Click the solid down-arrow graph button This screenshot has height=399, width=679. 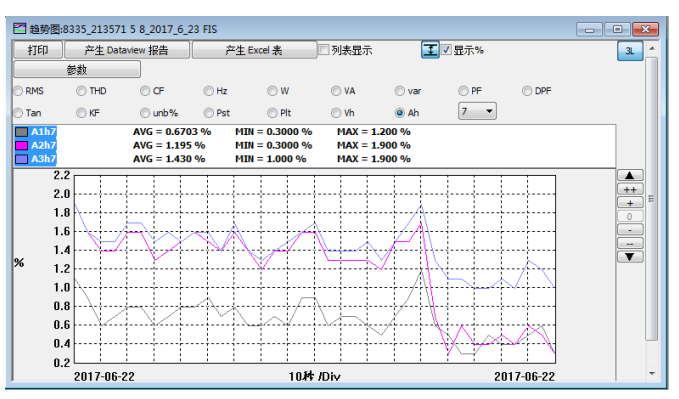[x=630, y=257]
